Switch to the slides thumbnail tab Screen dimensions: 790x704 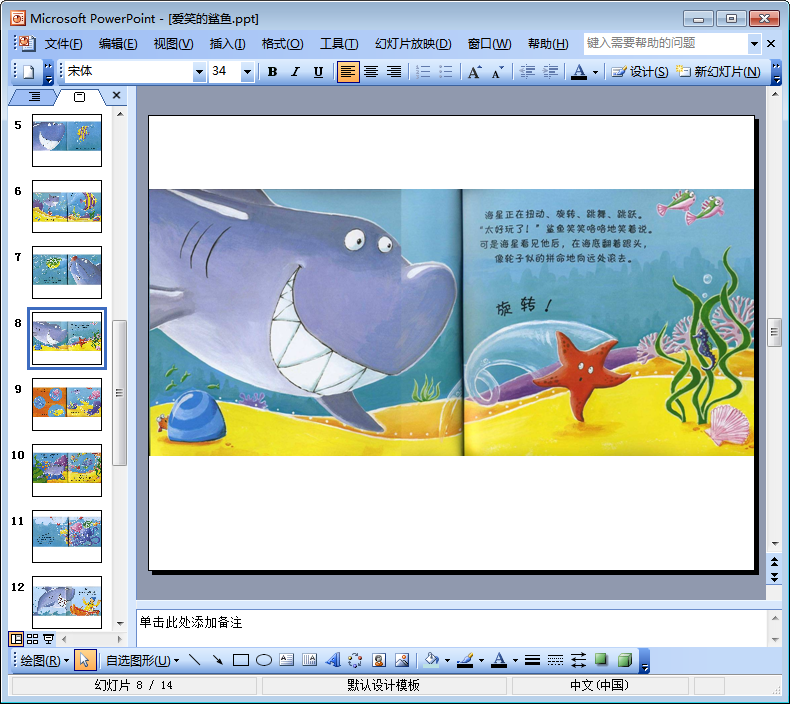(x=80, y=96)
